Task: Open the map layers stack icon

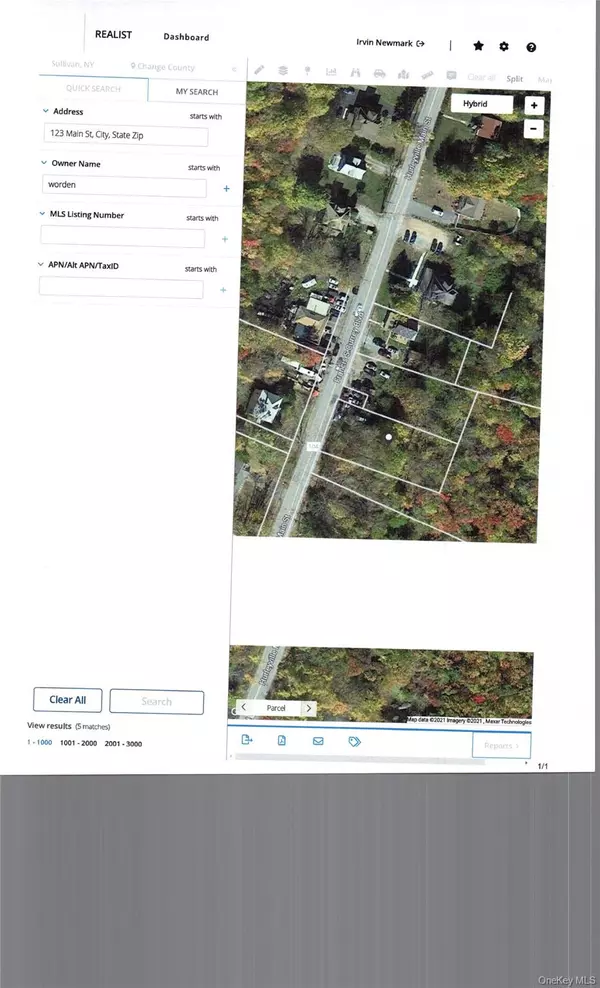Action: click(x=283, y=71)
